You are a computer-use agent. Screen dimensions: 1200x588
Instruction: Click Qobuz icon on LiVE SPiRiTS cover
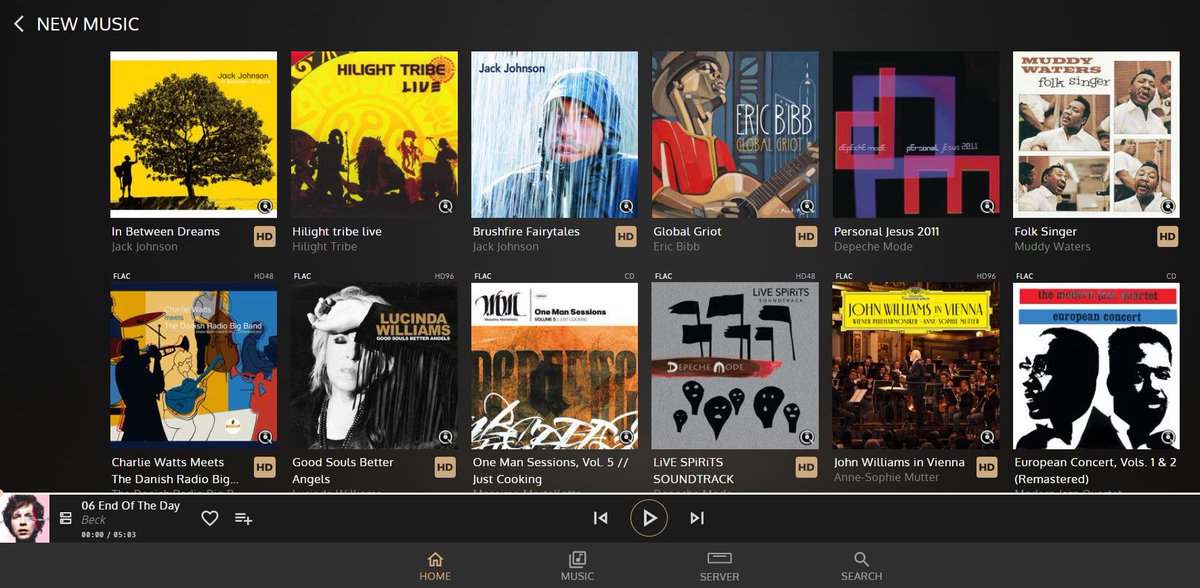tap(806, 437)
